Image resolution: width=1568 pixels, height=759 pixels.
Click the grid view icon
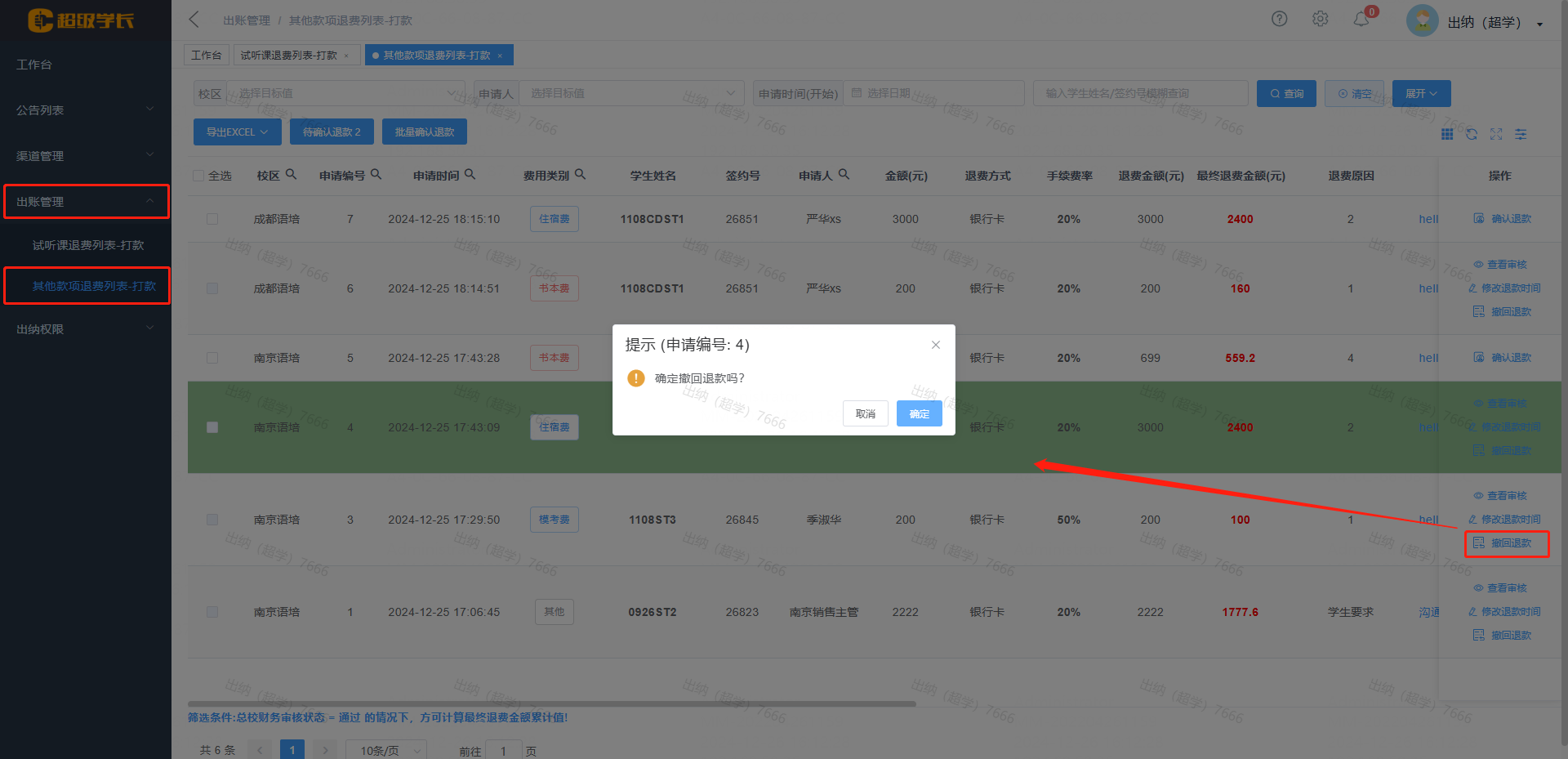coord(1447,134)
